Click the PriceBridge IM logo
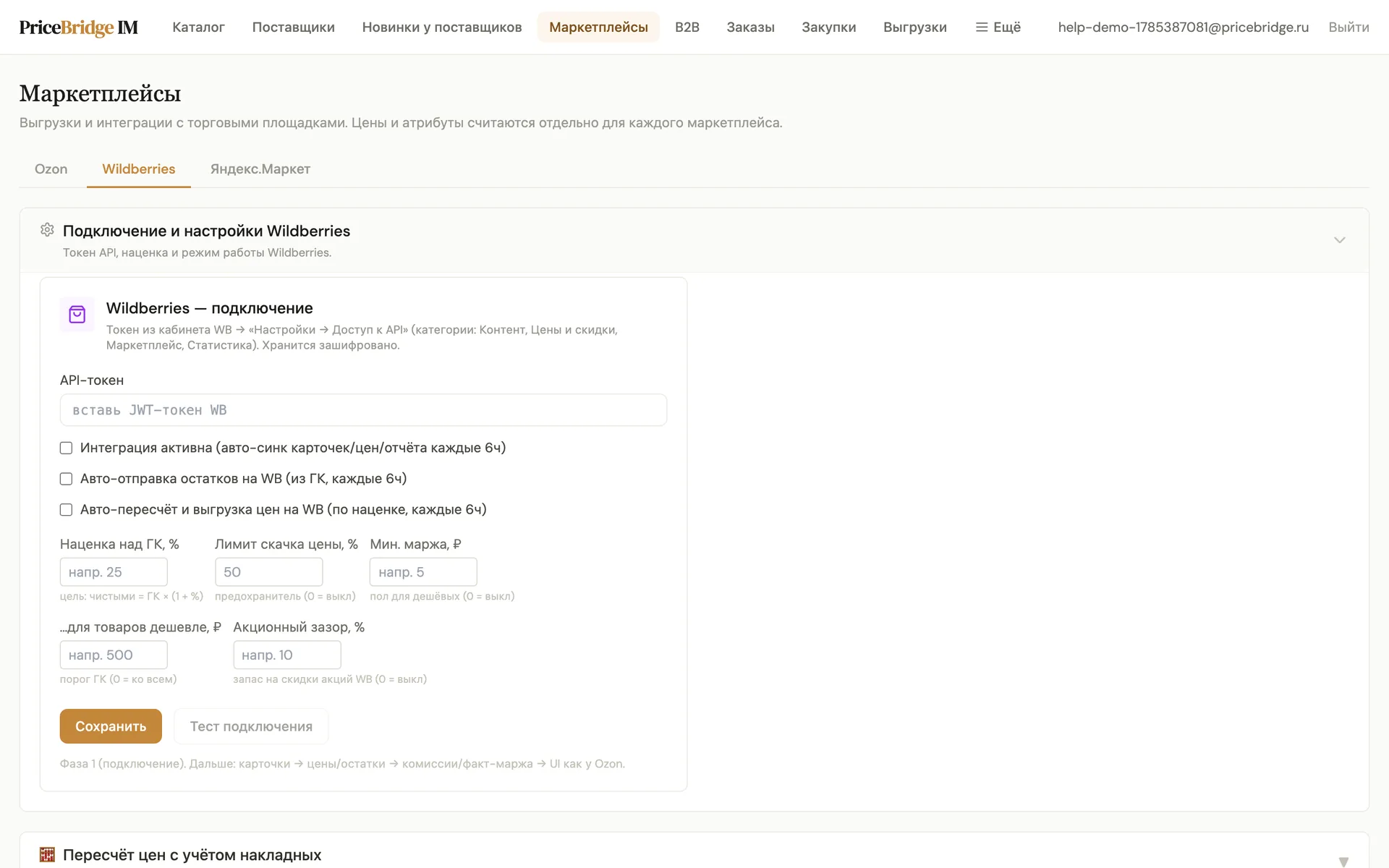 [x=79, y=27]
